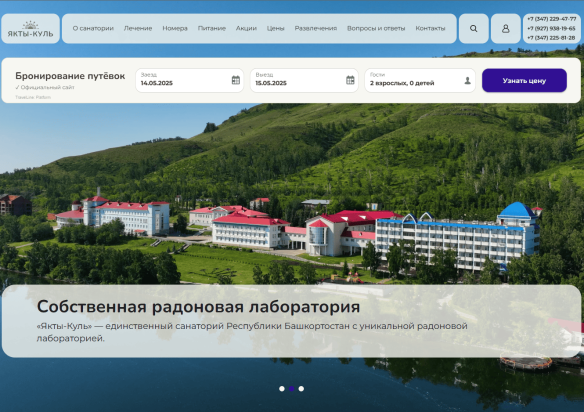Open the Питание menu item
584x412 pixels.
pos(212,28)
